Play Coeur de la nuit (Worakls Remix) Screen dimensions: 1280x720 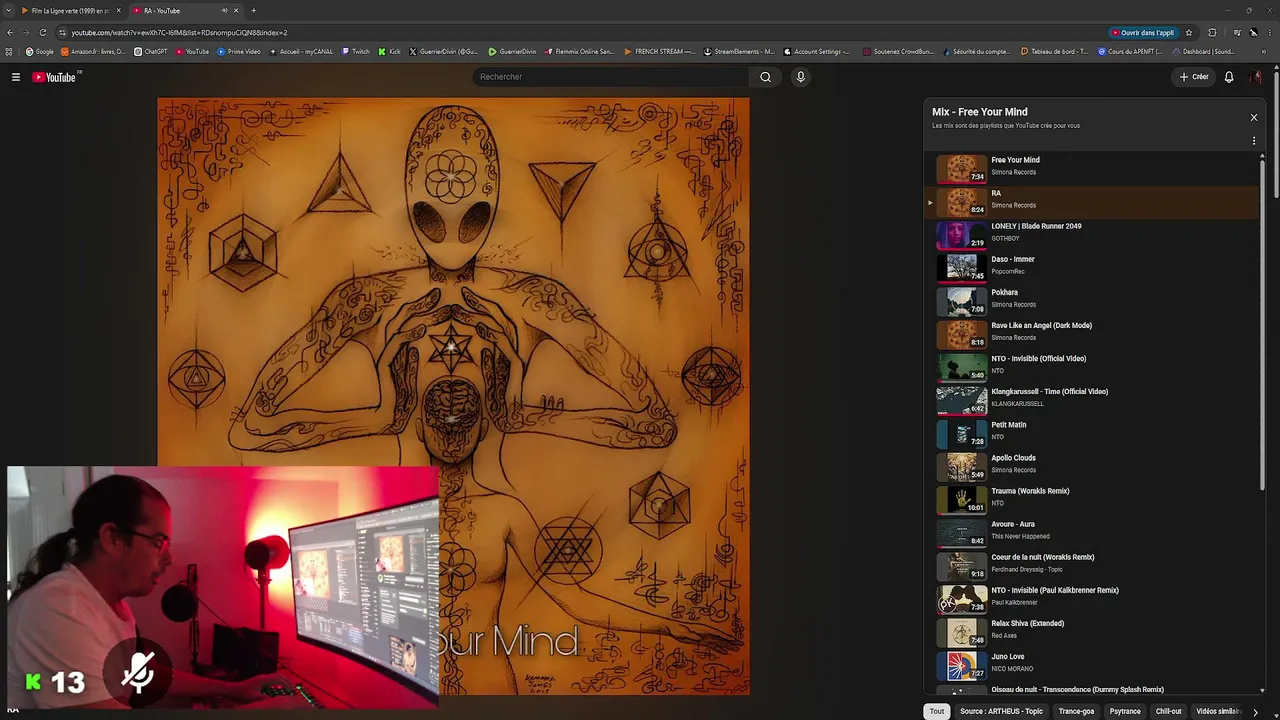pyautogui.click(x=1093, y=565)
